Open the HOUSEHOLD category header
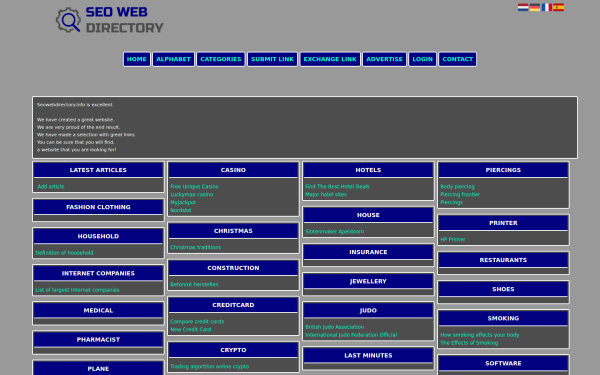The width and height of the screenshot is (600, 375). tap(98, 236)
